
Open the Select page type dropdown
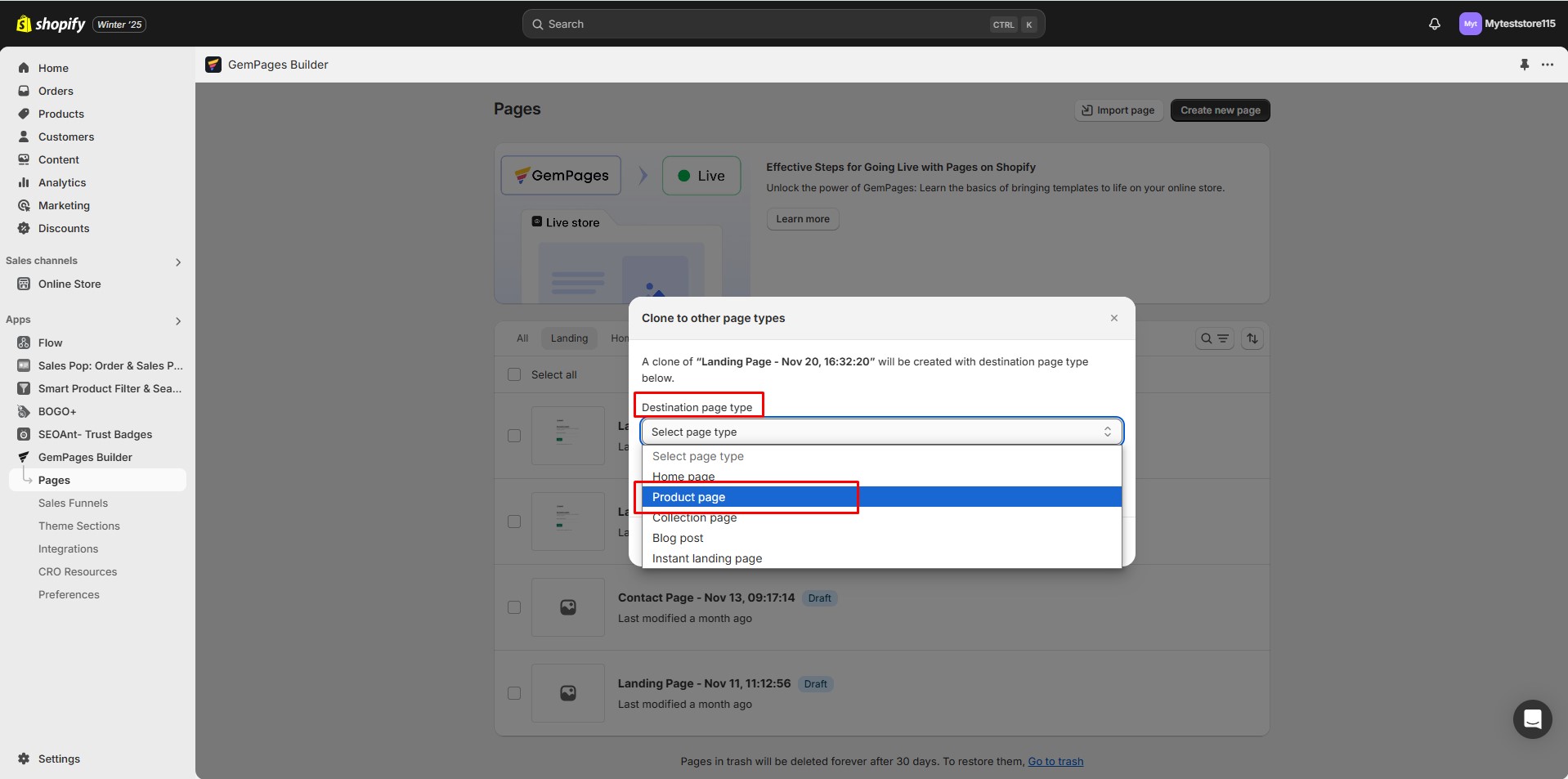coord(881,432)
